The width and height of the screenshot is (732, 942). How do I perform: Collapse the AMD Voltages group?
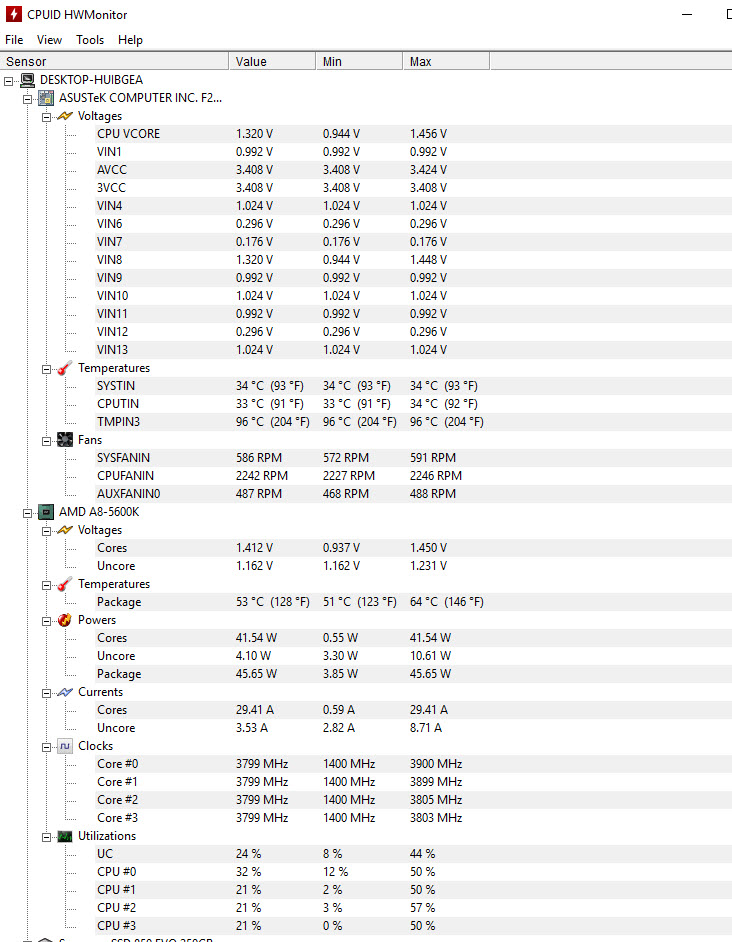46,530
